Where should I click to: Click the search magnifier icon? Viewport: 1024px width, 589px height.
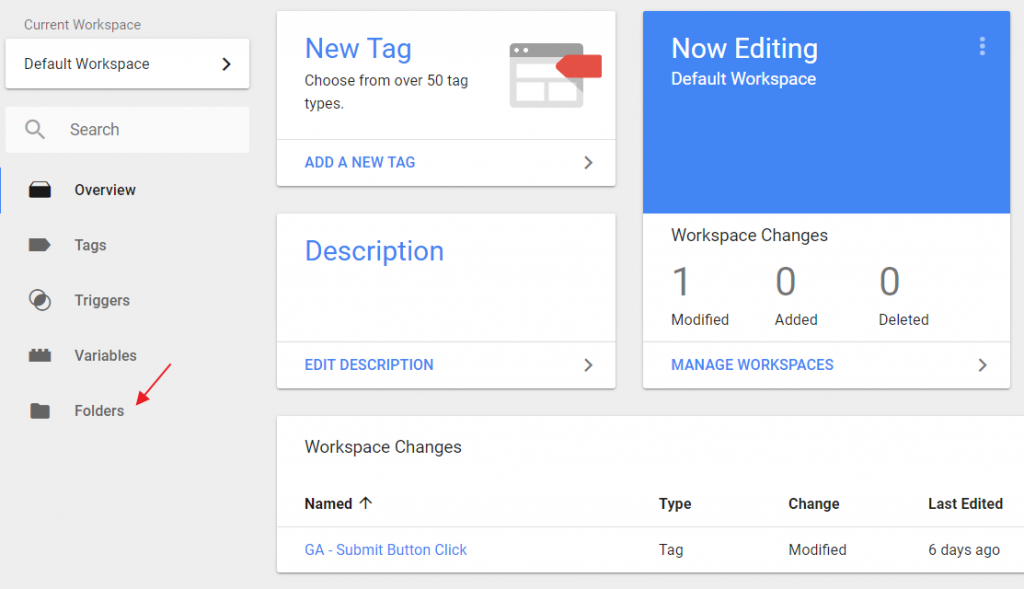coord(36,129)
